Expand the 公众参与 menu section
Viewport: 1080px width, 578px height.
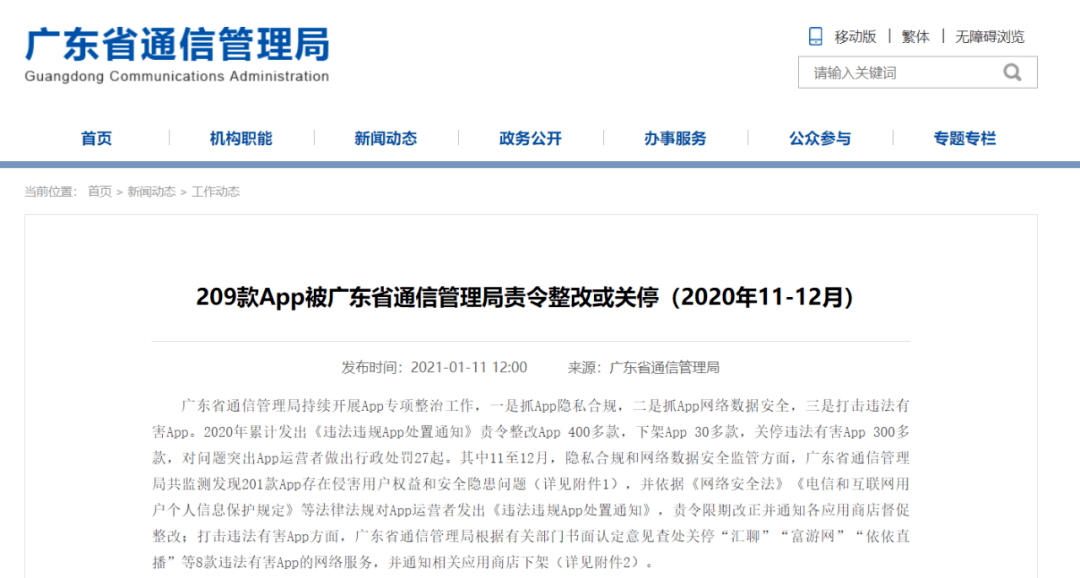click(x=820, y=138)
